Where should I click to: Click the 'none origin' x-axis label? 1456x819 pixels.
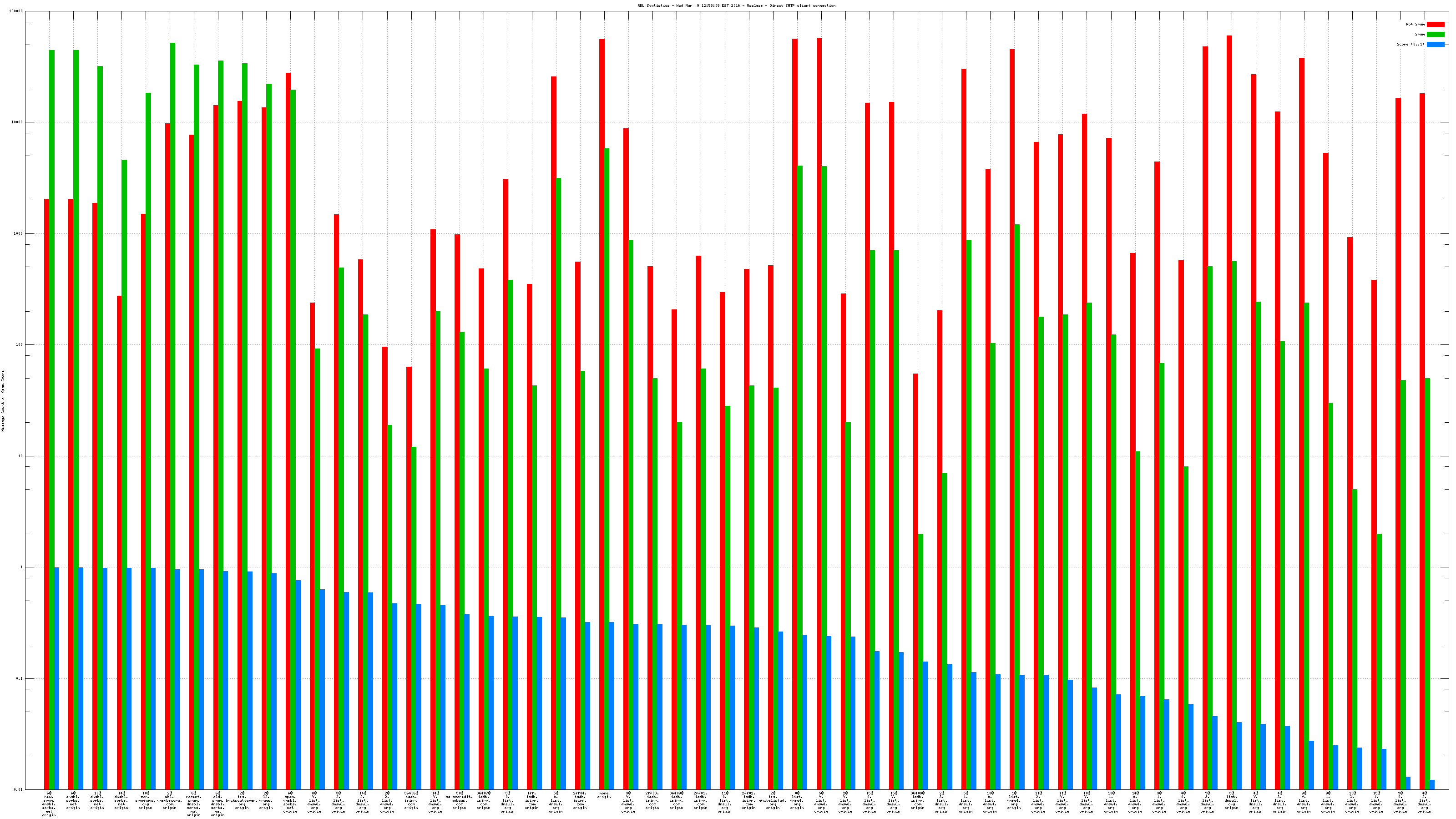(604, 795)
